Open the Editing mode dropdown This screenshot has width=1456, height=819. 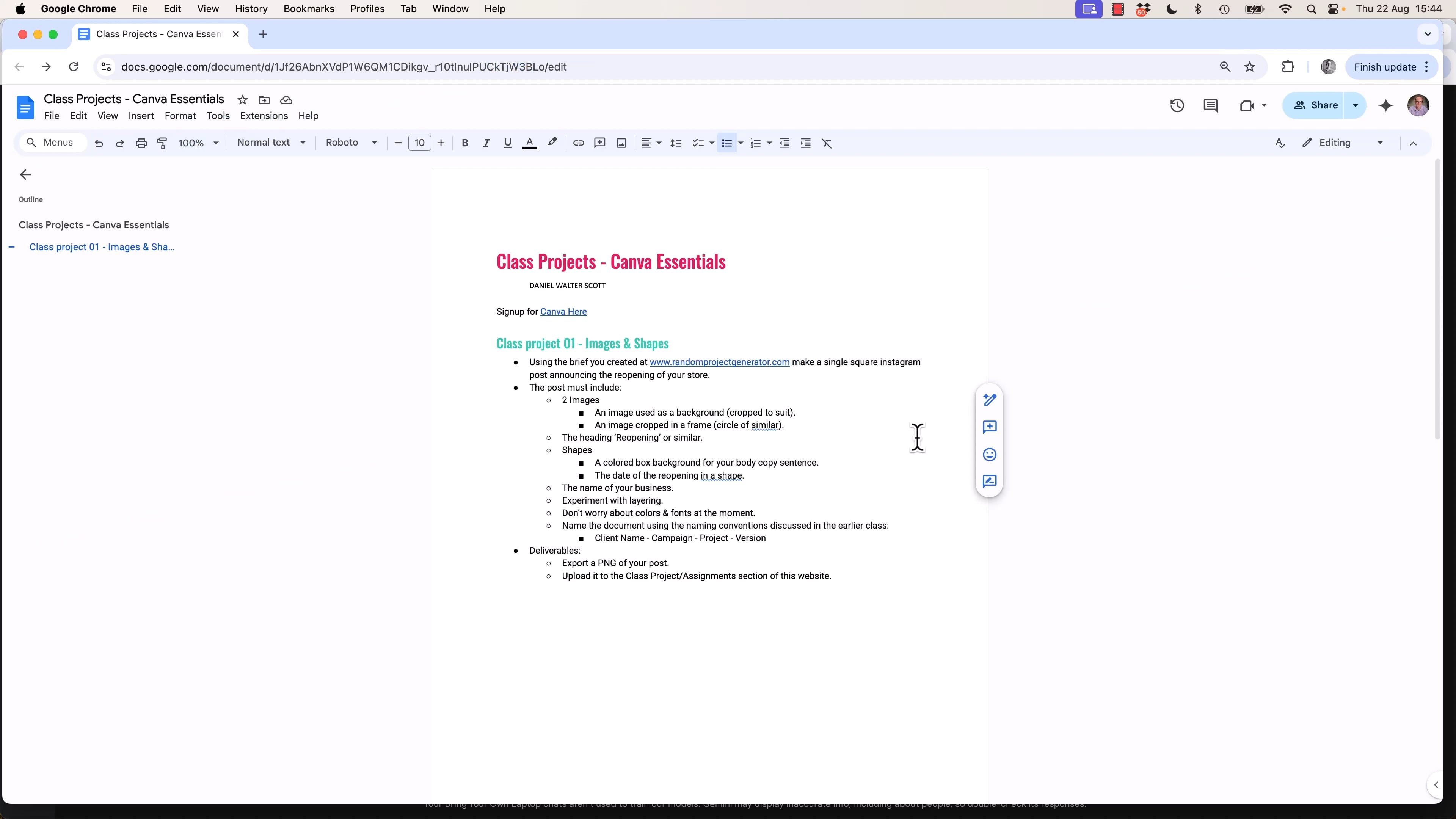[x=1342, y=143]
